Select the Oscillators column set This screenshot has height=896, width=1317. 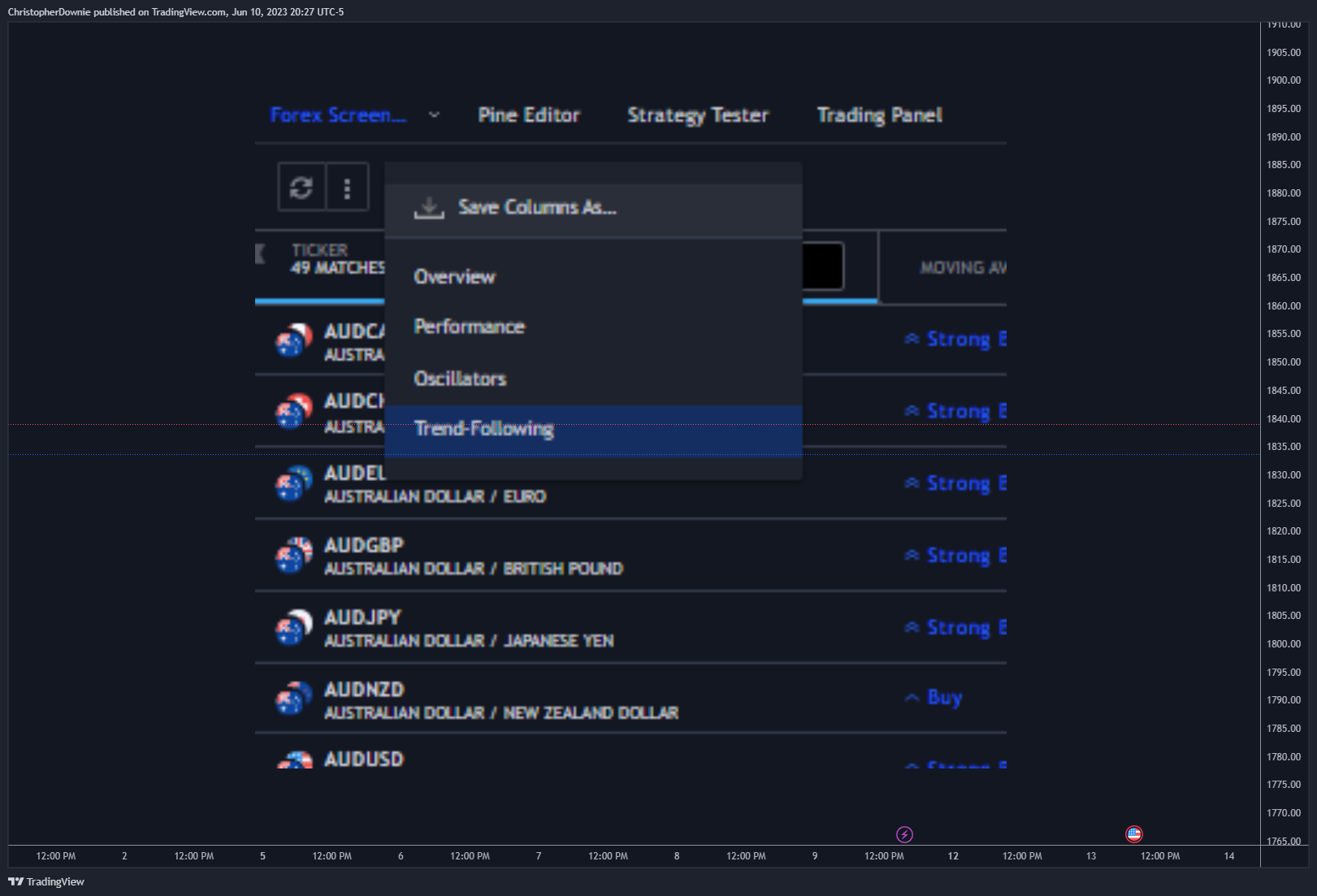pyautogui.click(x=593, y=379)
